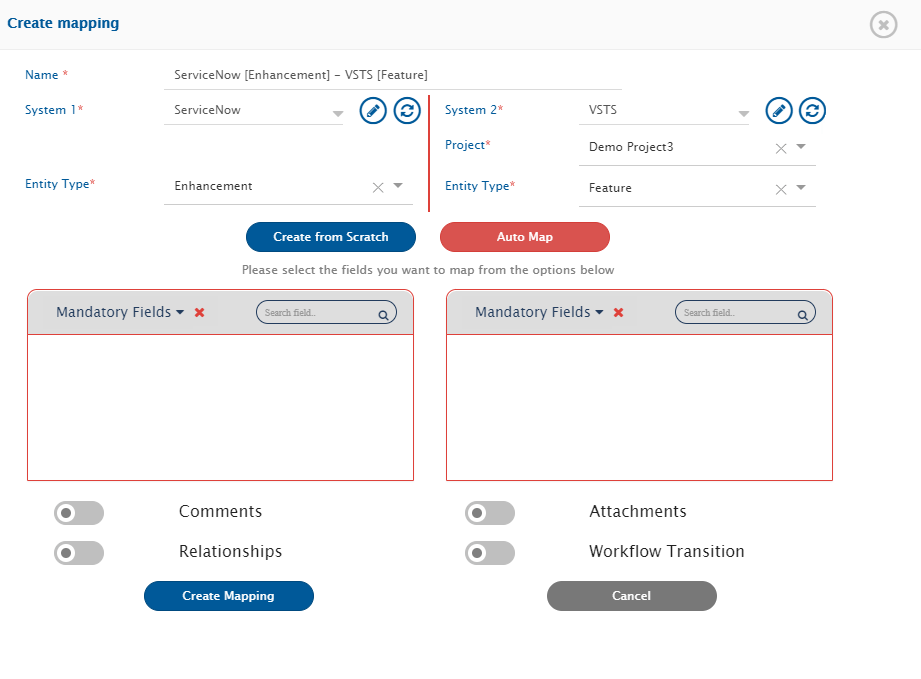Switch on the Workflow Transition toggle
921x679 pixels.
(x=490, y=553)
